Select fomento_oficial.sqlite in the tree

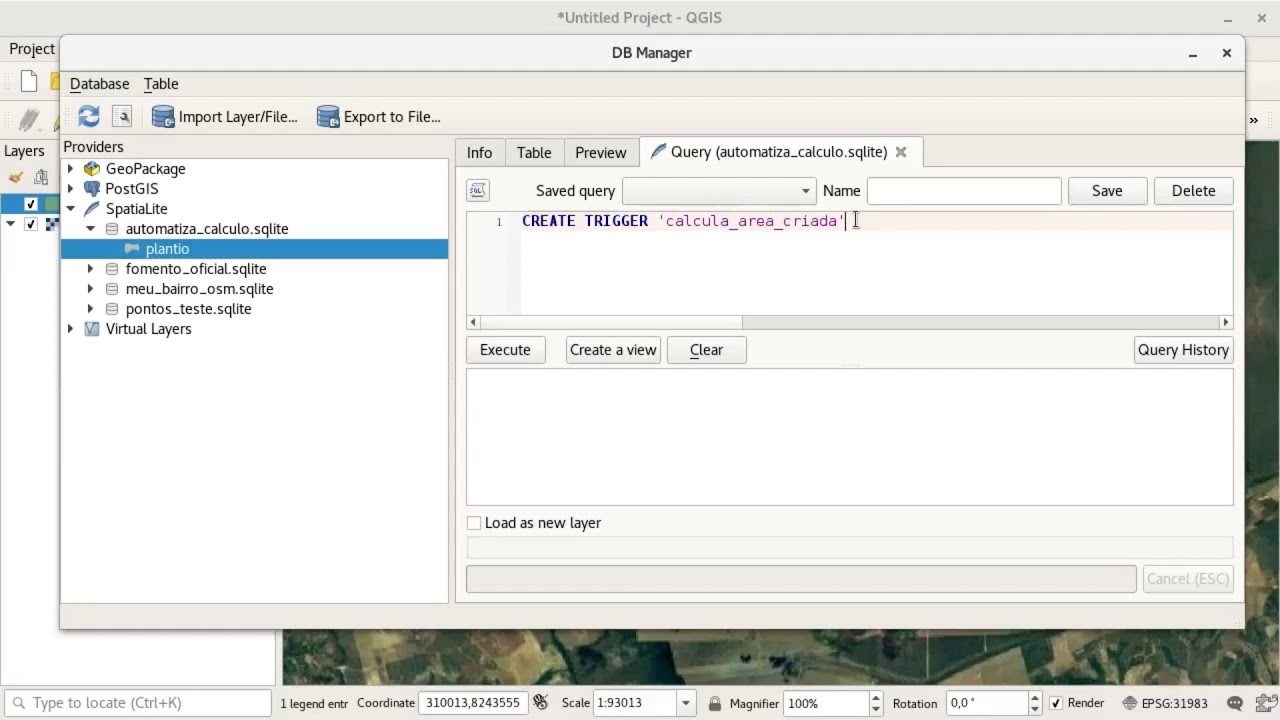[196, 269]
